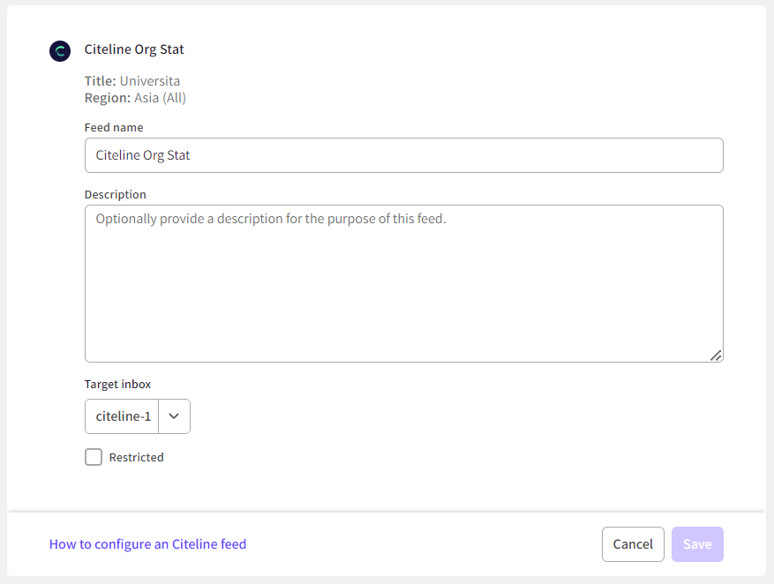The width and height of the screenshot is (774, 584).
Task: Click the Region: Asia (All) text
Action: 135,98
